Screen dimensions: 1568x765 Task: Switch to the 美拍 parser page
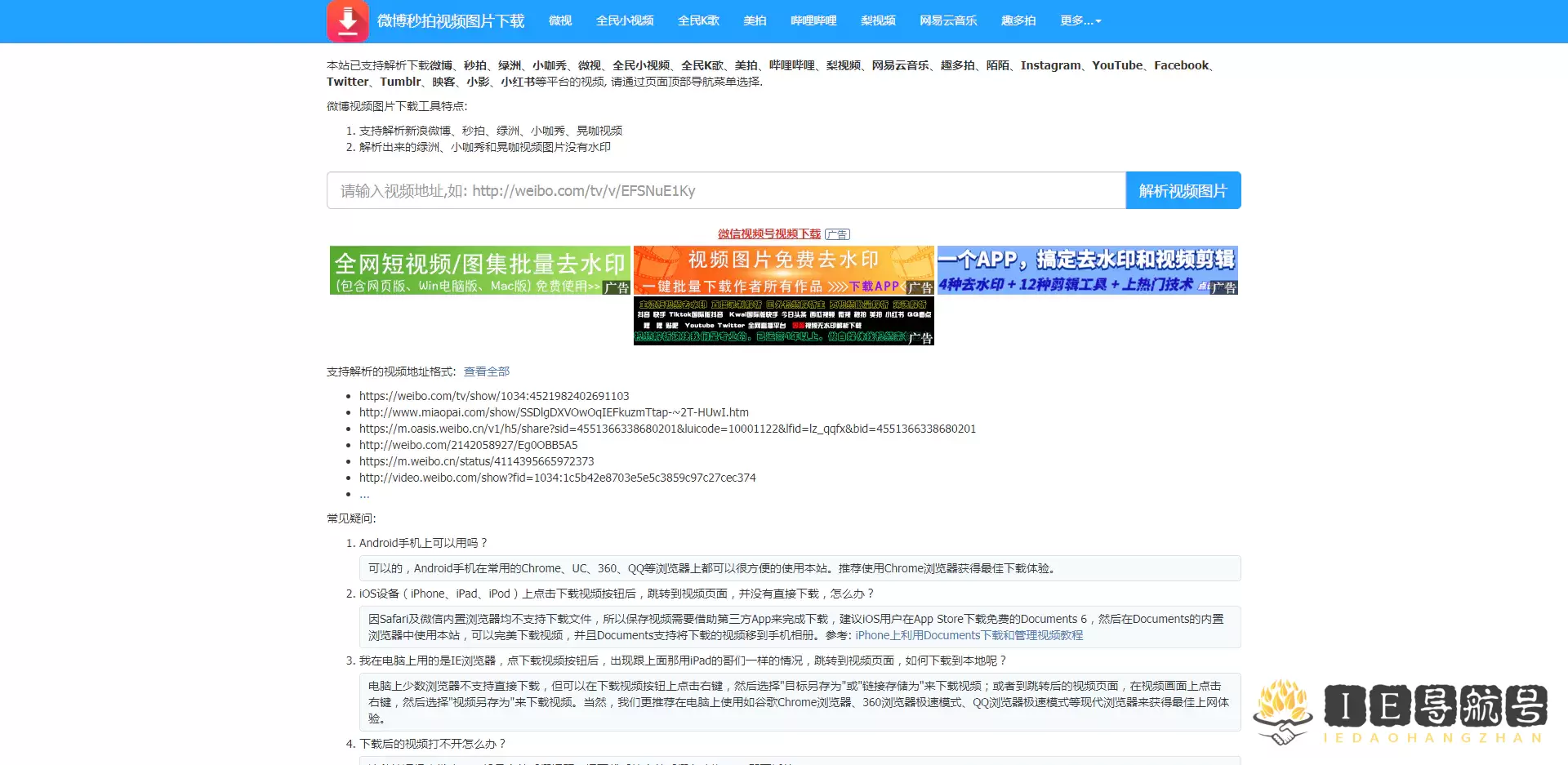pyautogui.click(x=755, y=20)
